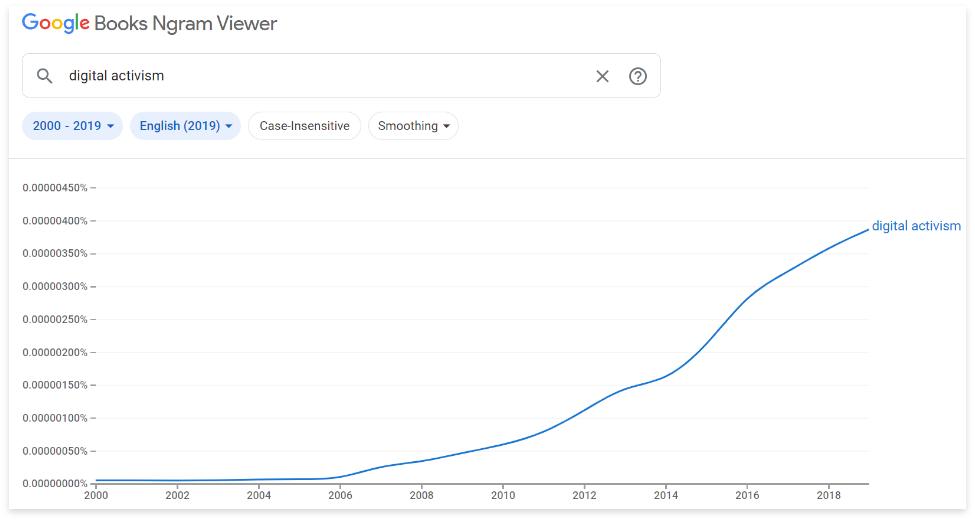Image resolution: width=975 pixels, height=521 pixels.
Task: Click the 2018 x-axis year label
Action: point(828,495)
